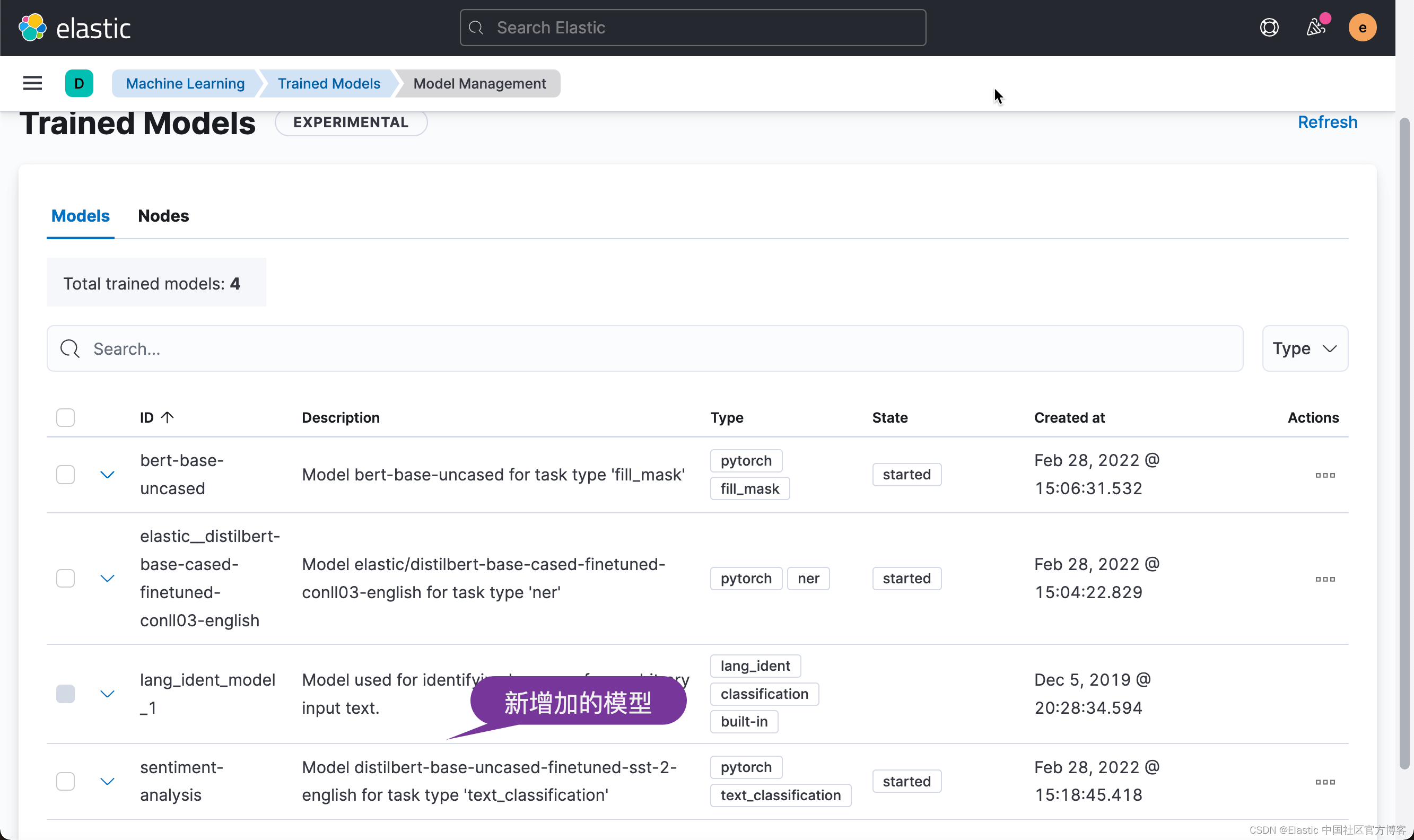The height and width of the screenshot is (840, 1414).
Task: Open actions menu for bert-base-uncased row
Action: (x=1324, y=475)
